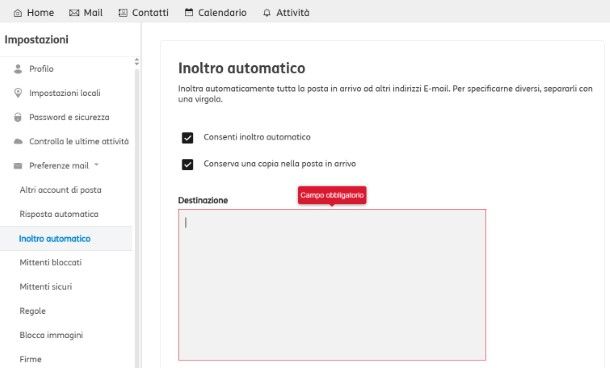Collapse the Preferenze mail section arrow
Viewport: 610px width, 368px height.
coord(96,165)
